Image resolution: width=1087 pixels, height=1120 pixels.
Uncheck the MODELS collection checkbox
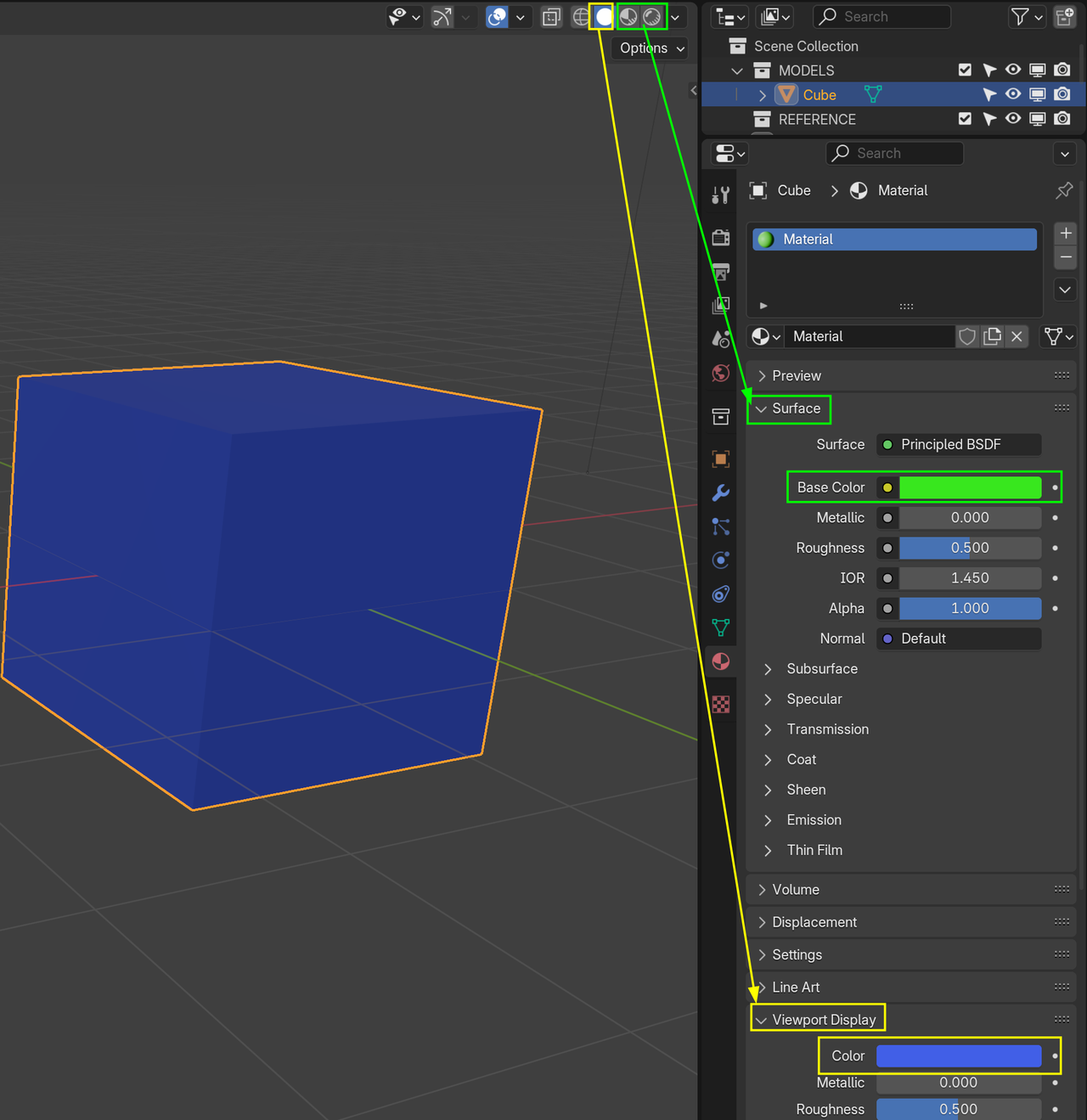pyautogui.click(x=965, y=70)
